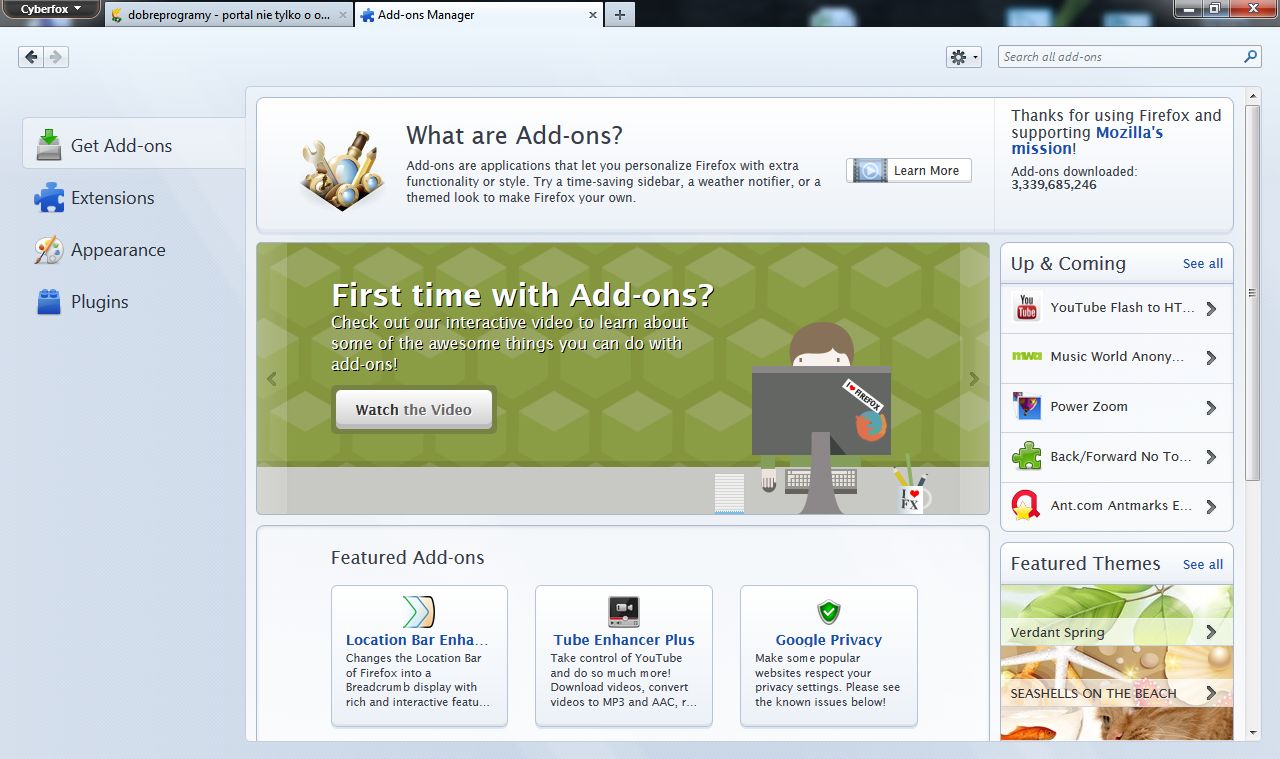Click the Music World Anonymous mwa icon

[x=1026, y=356]
